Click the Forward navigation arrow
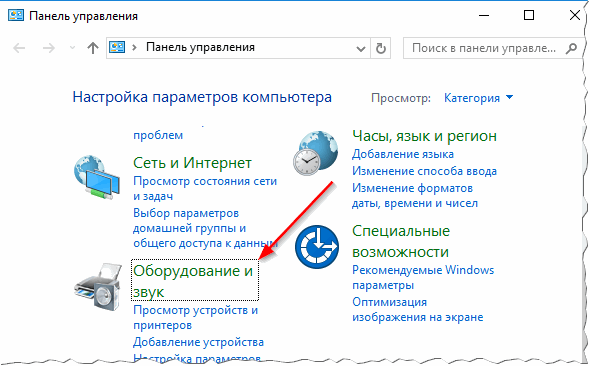This screenshot has height=366, width=590. 49,48
